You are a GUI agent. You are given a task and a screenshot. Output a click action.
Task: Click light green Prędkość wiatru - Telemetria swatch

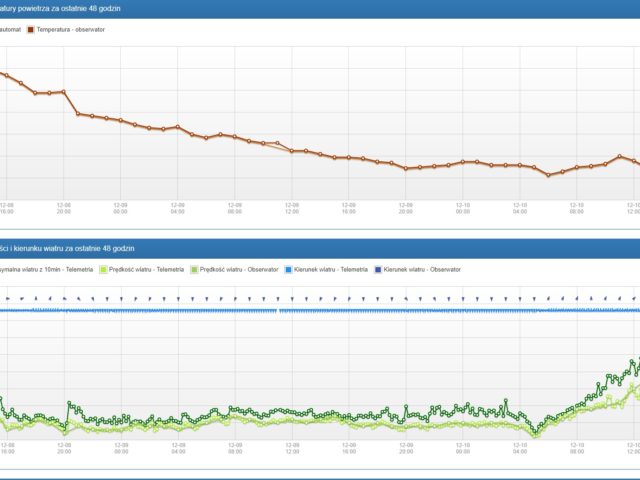tap(100, 269)
